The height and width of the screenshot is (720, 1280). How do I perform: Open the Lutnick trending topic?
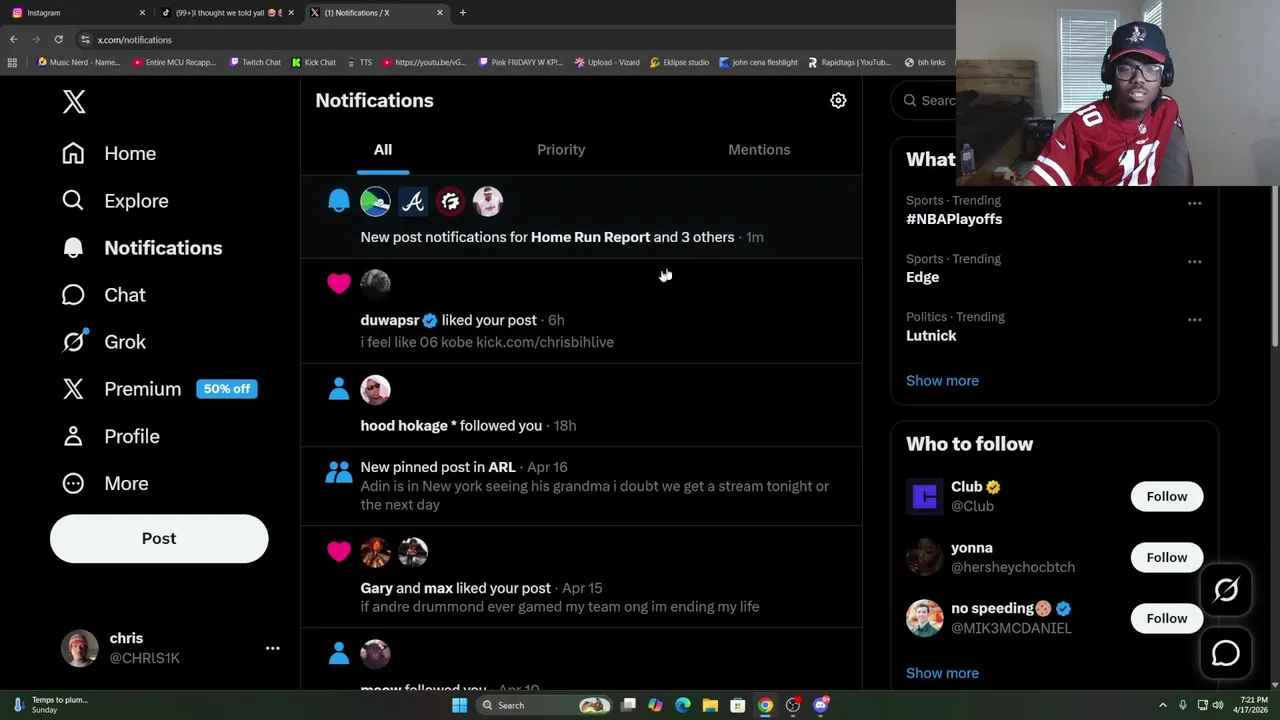[931, 335]
